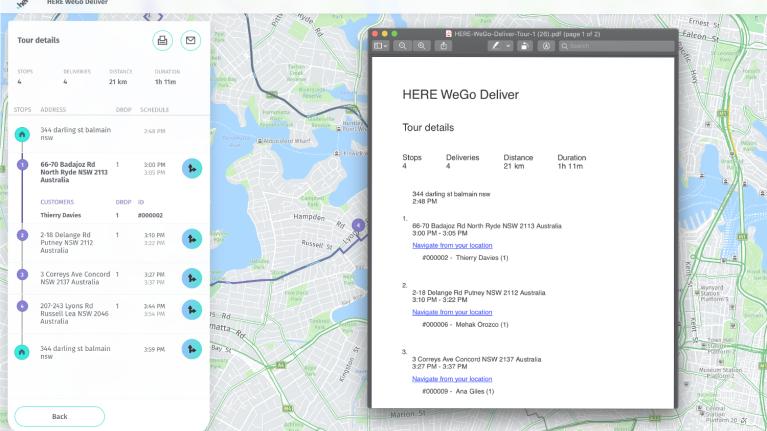Open navigation for 207-243 Lyons Rd stop
This screenshot has width=767, height=431.
pyautogui.click(x=192, y=310)
